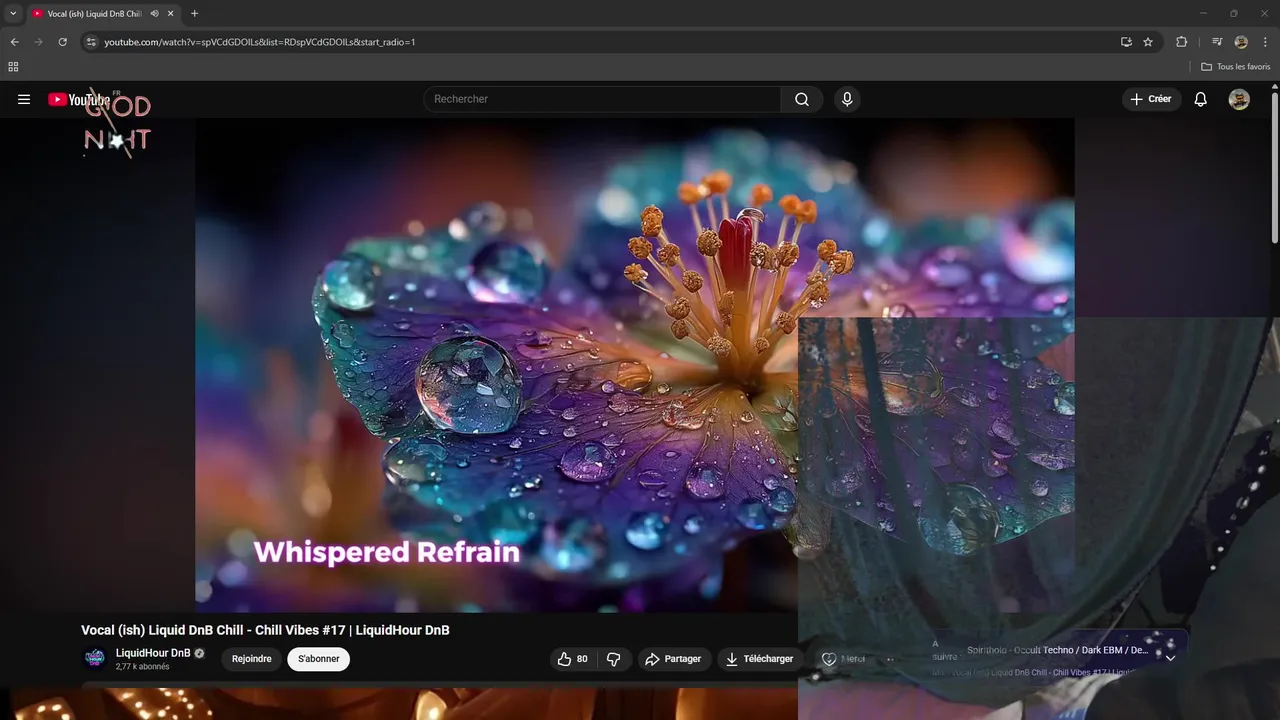
Task: Go to the YouTube home logo
Action: coord(79,99)
